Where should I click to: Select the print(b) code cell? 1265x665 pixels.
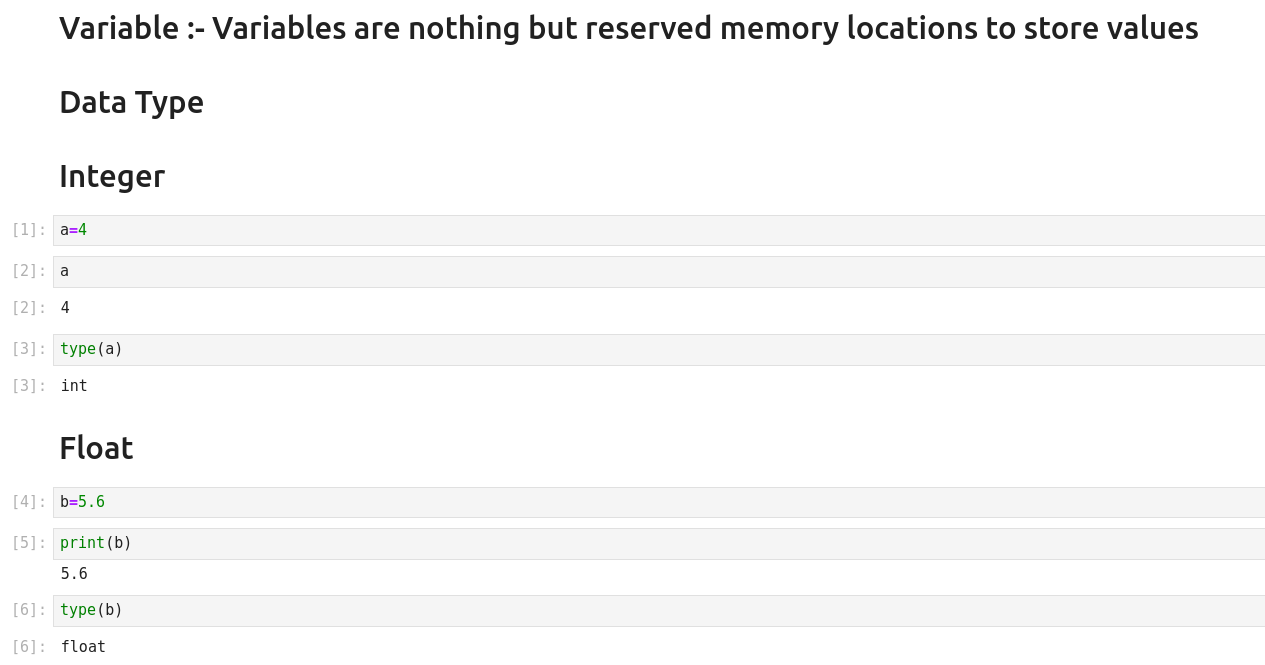pyautogui.click(x=658, y=543)
